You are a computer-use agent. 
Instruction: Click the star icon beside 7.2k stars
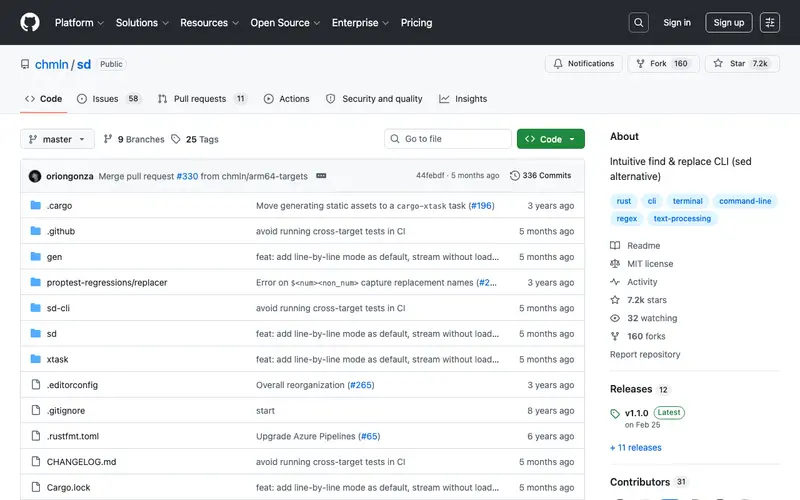click(615, 300)
